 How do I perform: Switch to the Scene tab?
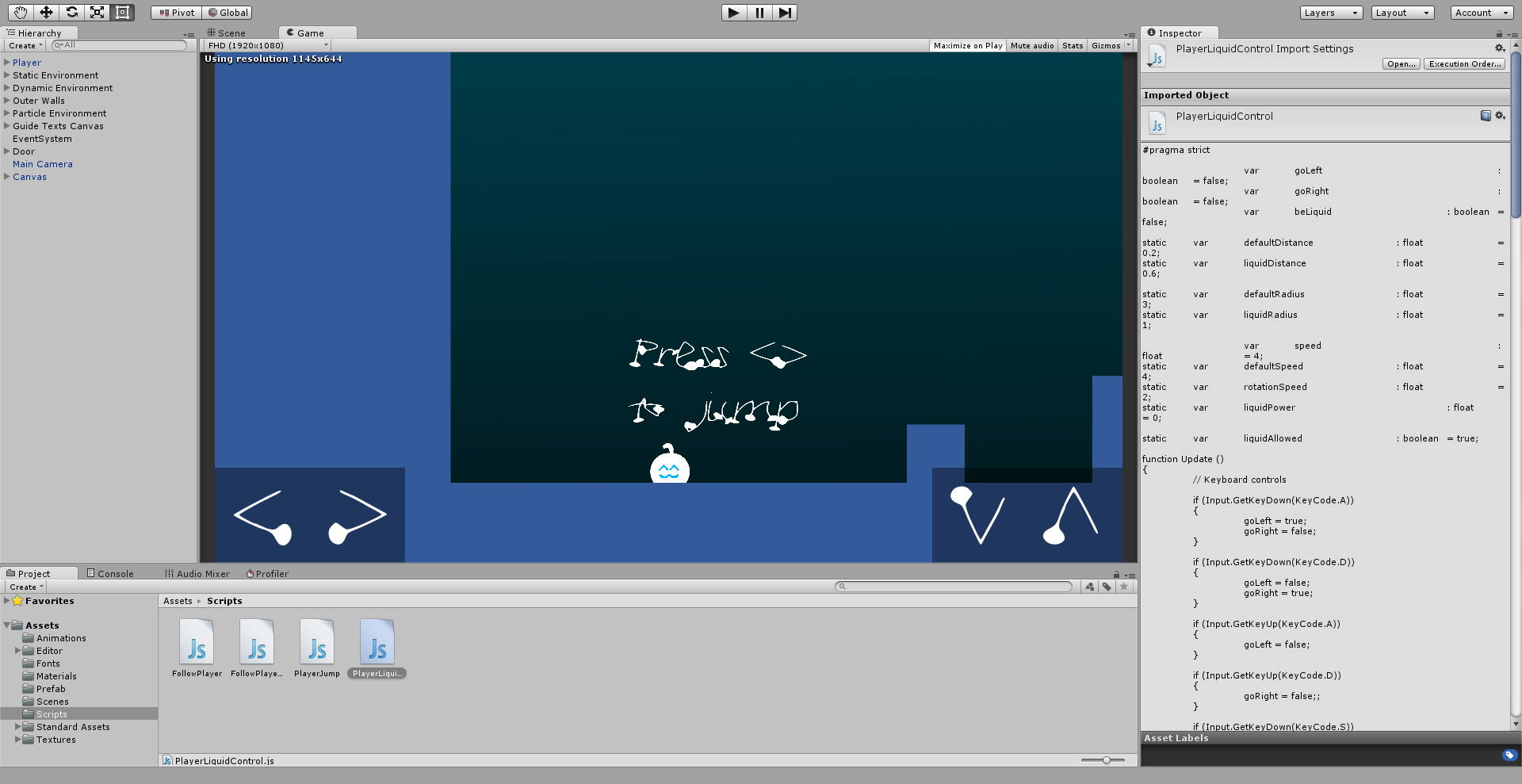(227, 33)
